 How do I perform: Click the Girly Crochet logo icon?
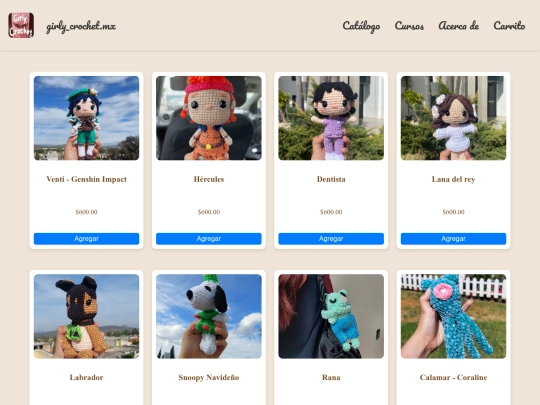point(21,25)
